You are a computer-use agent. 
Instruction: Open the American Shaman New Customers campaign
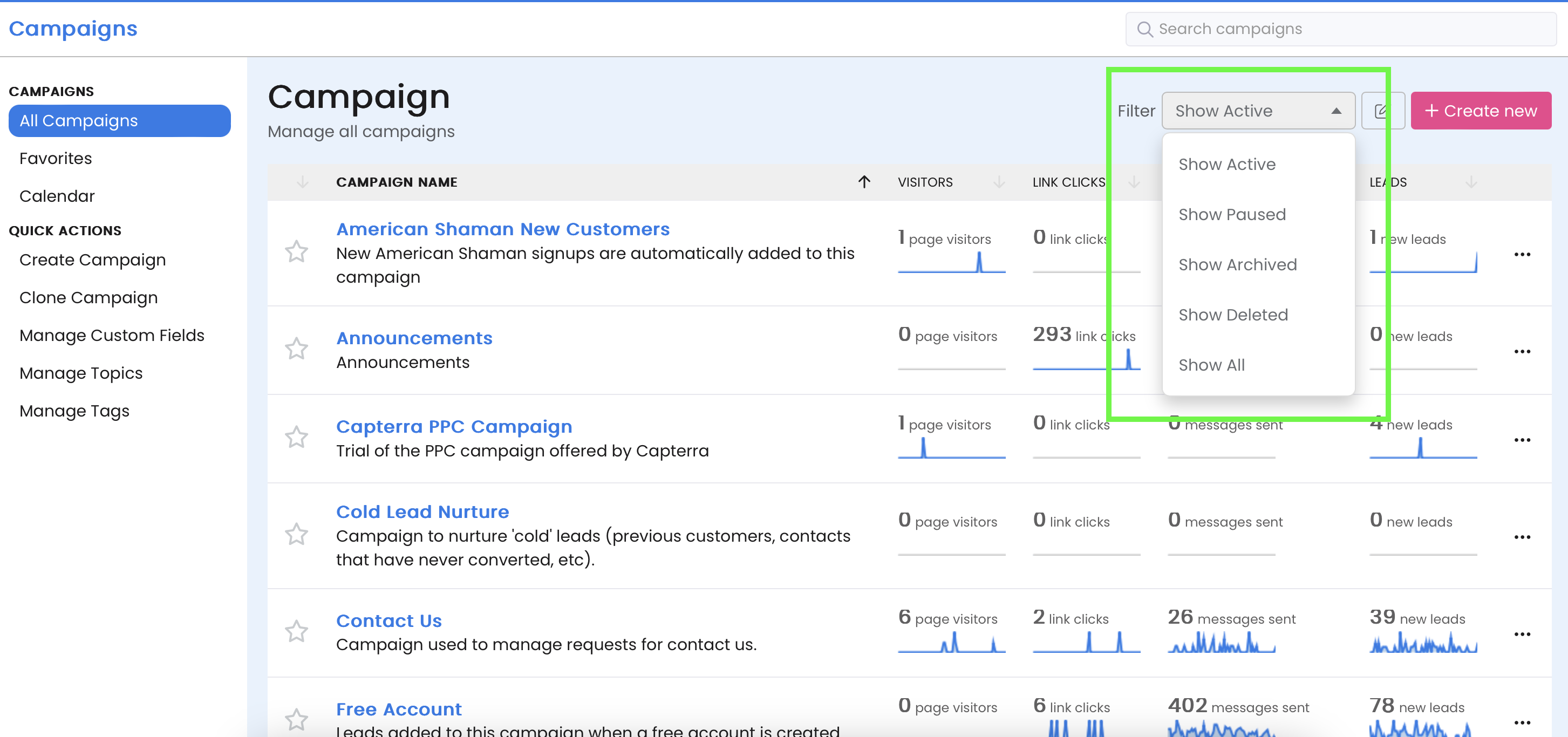point(503,229)
